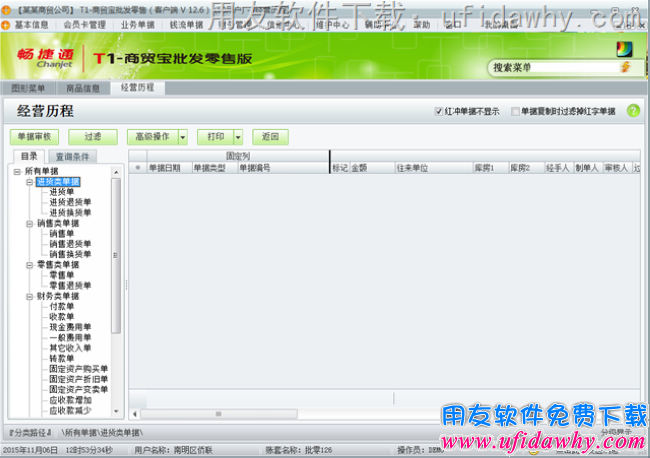Collapse the 所有单据 root tree node
Image resolution: width=650 pixels, height=458 pixels.
[x=17, y=171]
